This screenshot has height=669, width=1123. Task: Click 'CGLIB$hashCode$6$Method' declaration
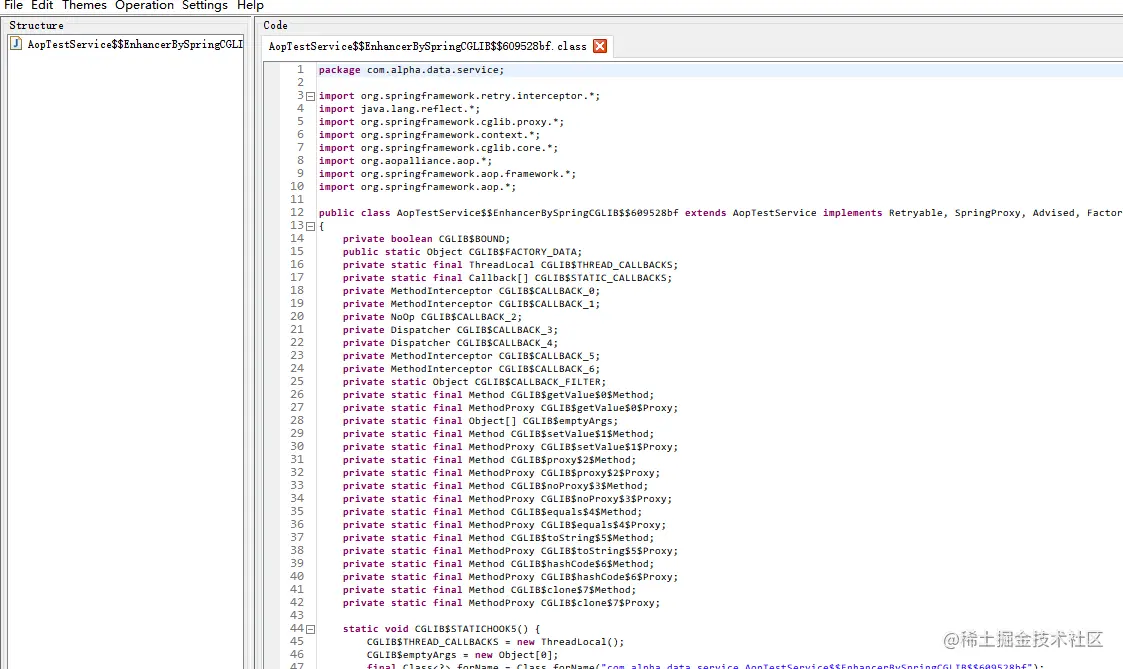498,564
